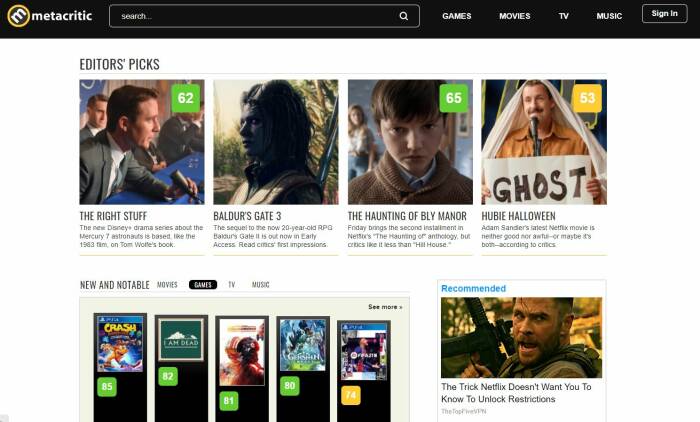The height and width of the screenshot is (422, 700).
Task: Click the Metacritic logo
Action: click(x=50, y=16)
